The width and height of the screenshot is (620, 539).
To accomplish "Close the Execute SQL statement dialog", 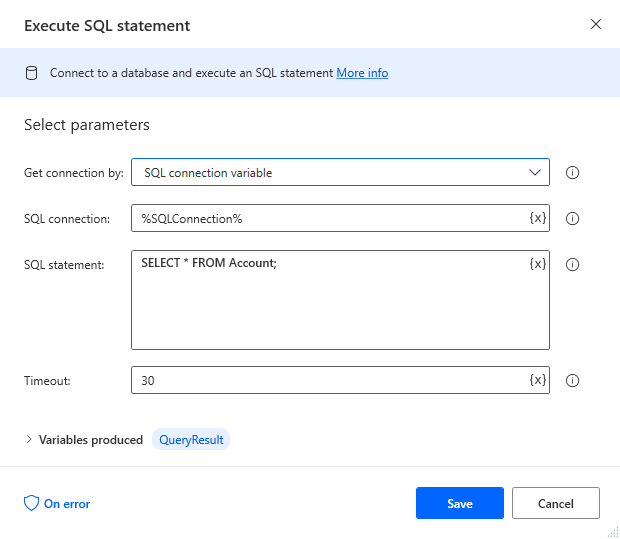I will tap(596, 24).
